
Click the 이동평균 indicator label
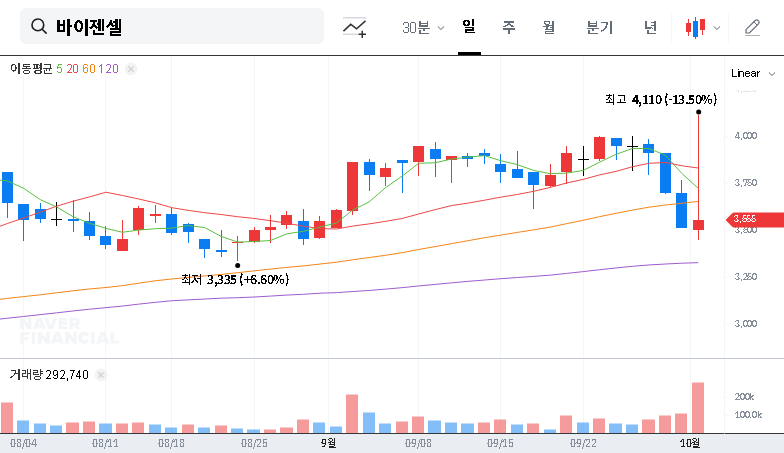pyautogui.click(x=32, y=69)
